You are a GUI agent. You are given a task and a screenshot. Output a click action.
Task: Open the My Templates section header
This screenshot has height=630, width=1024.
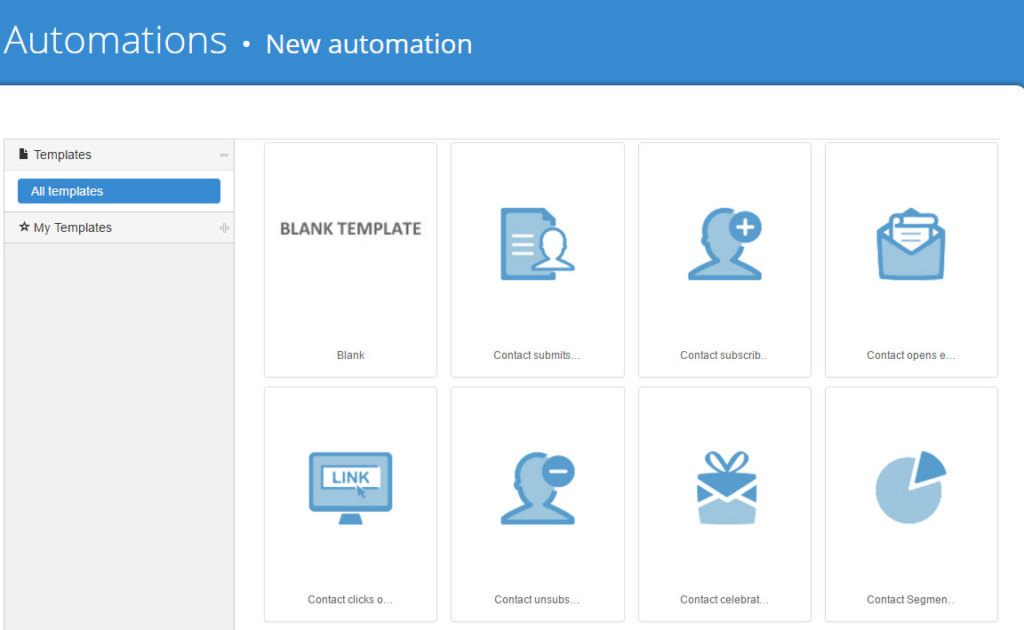pos(73,228)
